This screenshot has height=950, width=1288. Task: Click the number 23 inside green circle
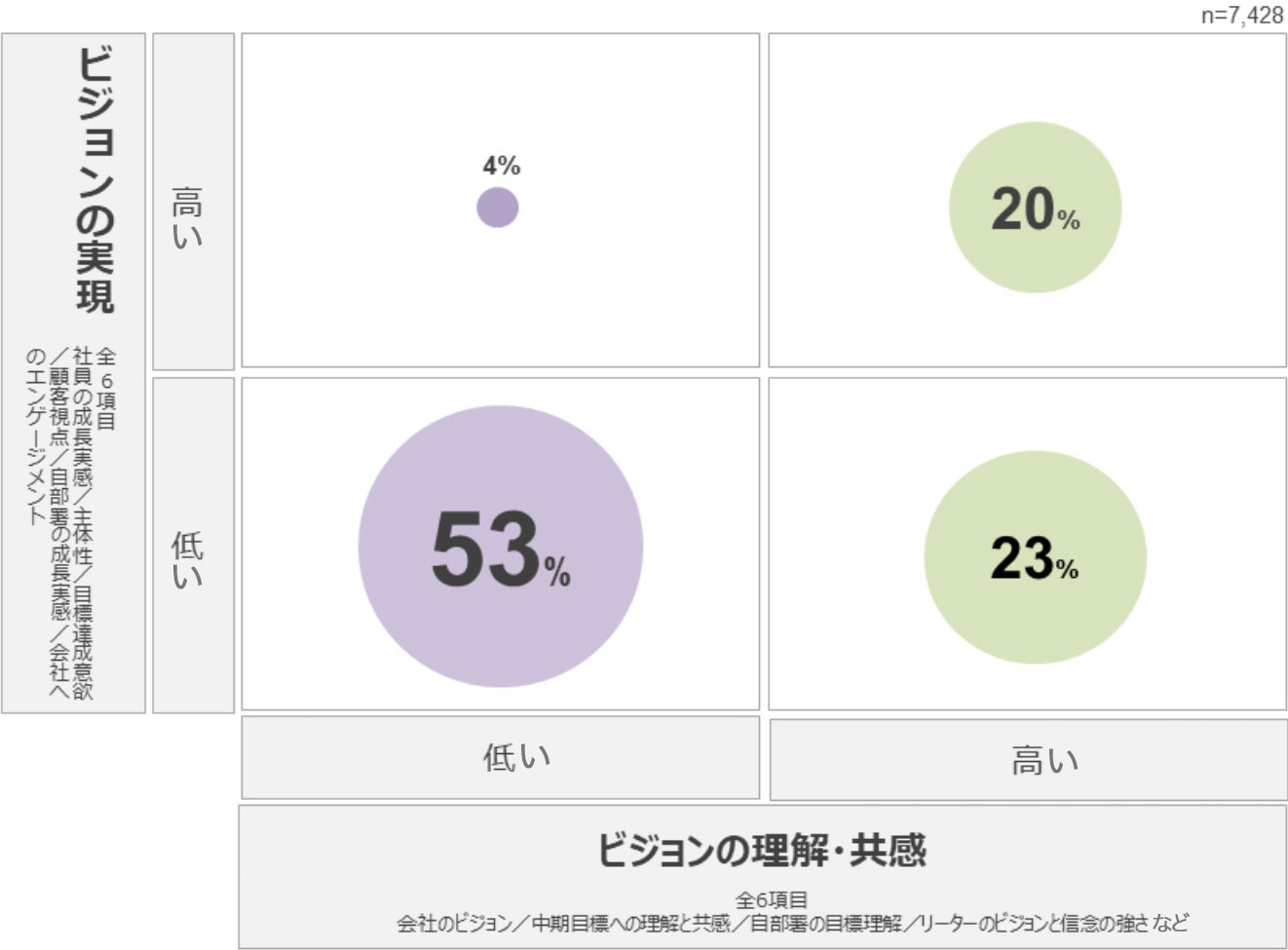click(1021, 558)
